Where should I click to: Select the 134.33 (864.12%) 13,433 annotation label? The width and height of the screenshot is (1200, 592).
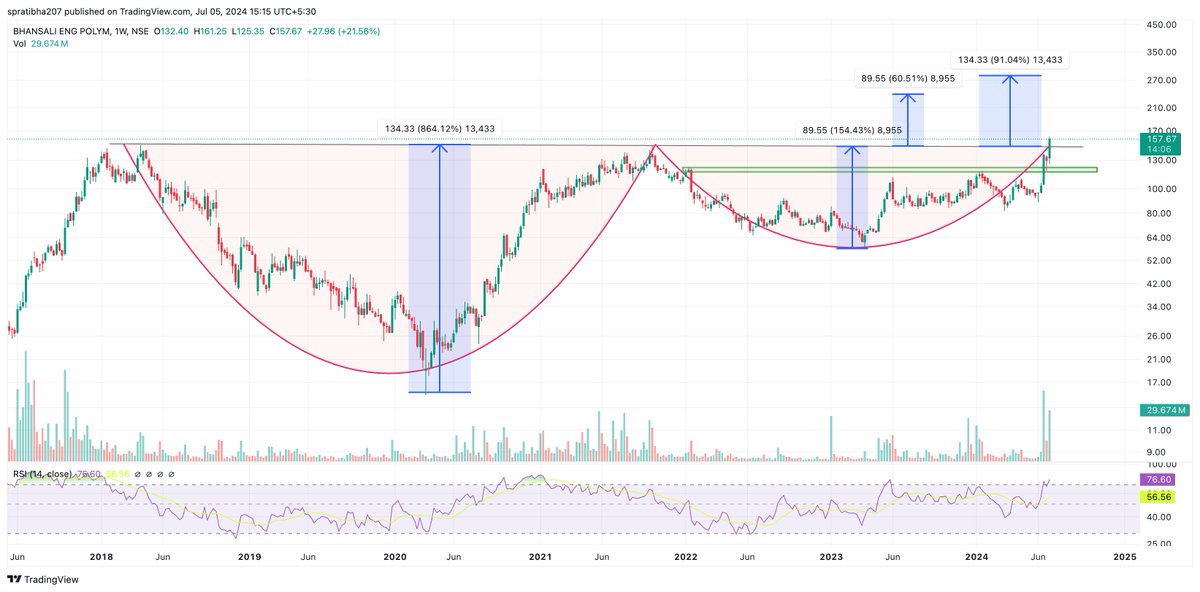coord(439,128)
